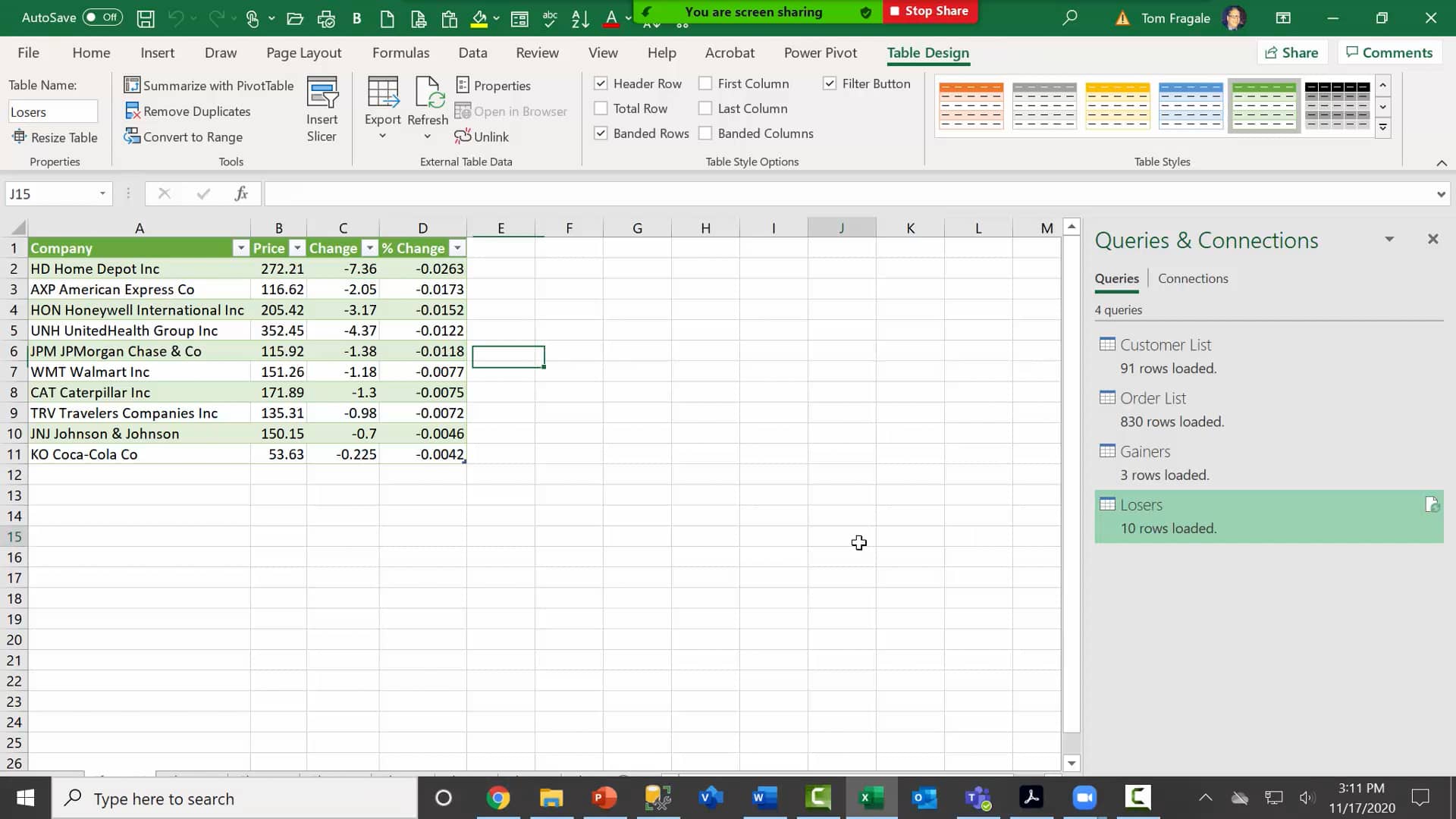Turn on the AutoSave toggle
Image resolution: width=1456 pixels, height=819 pixels.
tap(102, 17)
